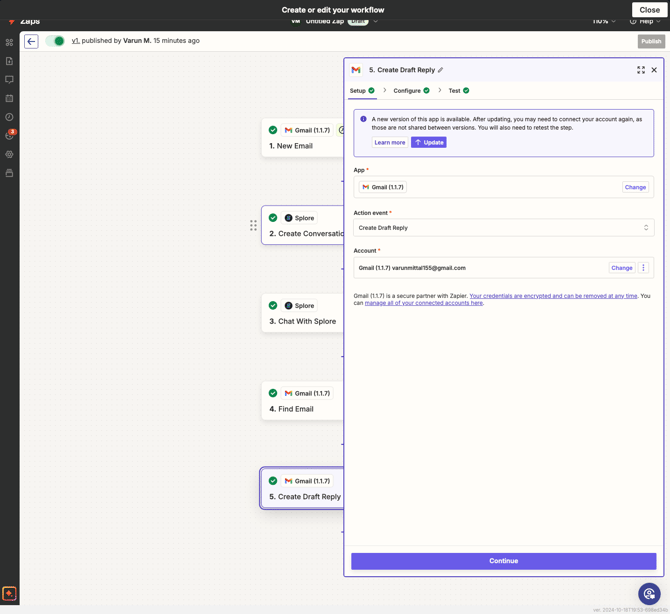Close the Create Draft Reply panel

pos(654,70)
